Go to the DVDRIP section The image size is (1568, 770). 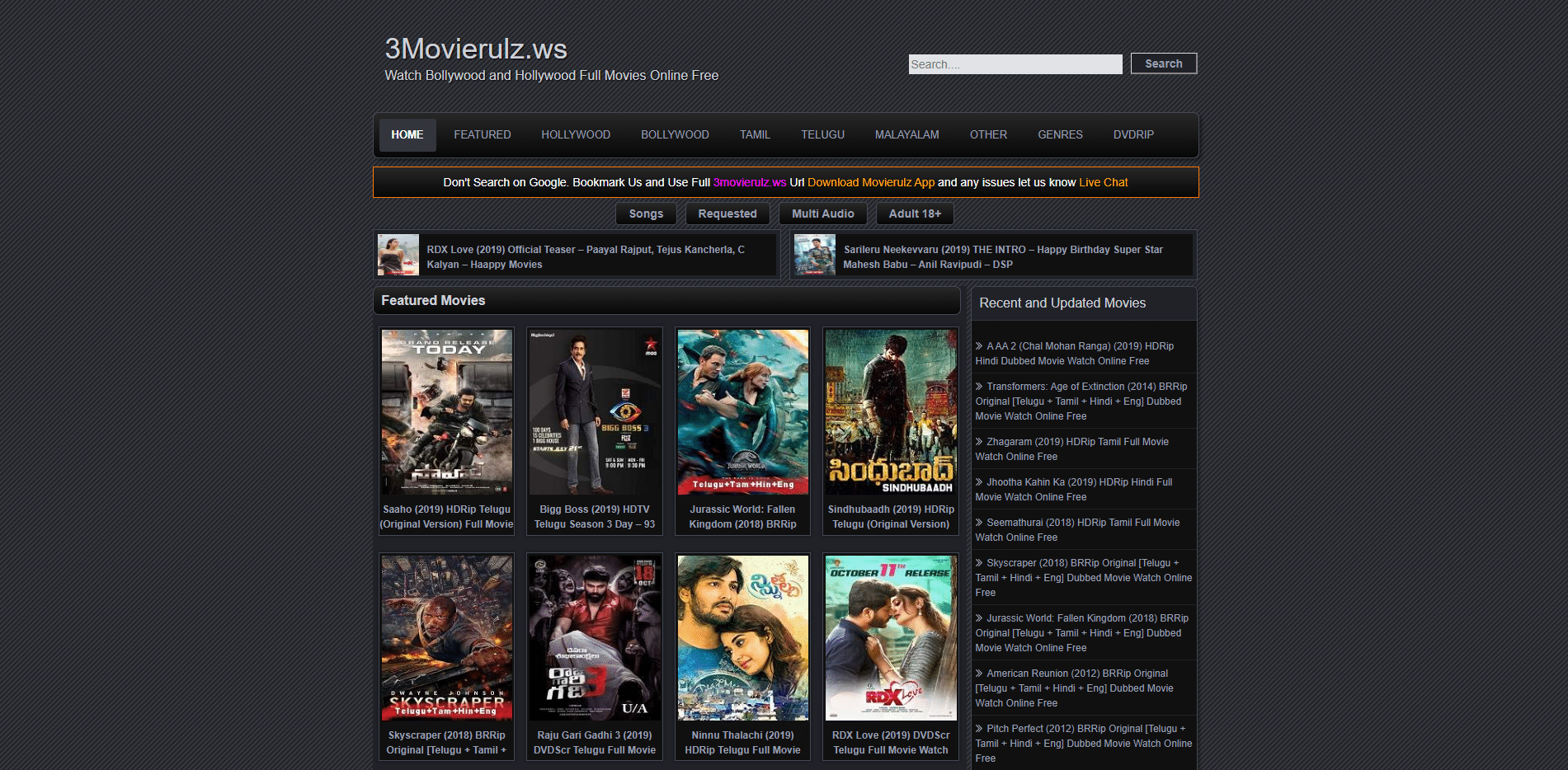coord(1133,134)
